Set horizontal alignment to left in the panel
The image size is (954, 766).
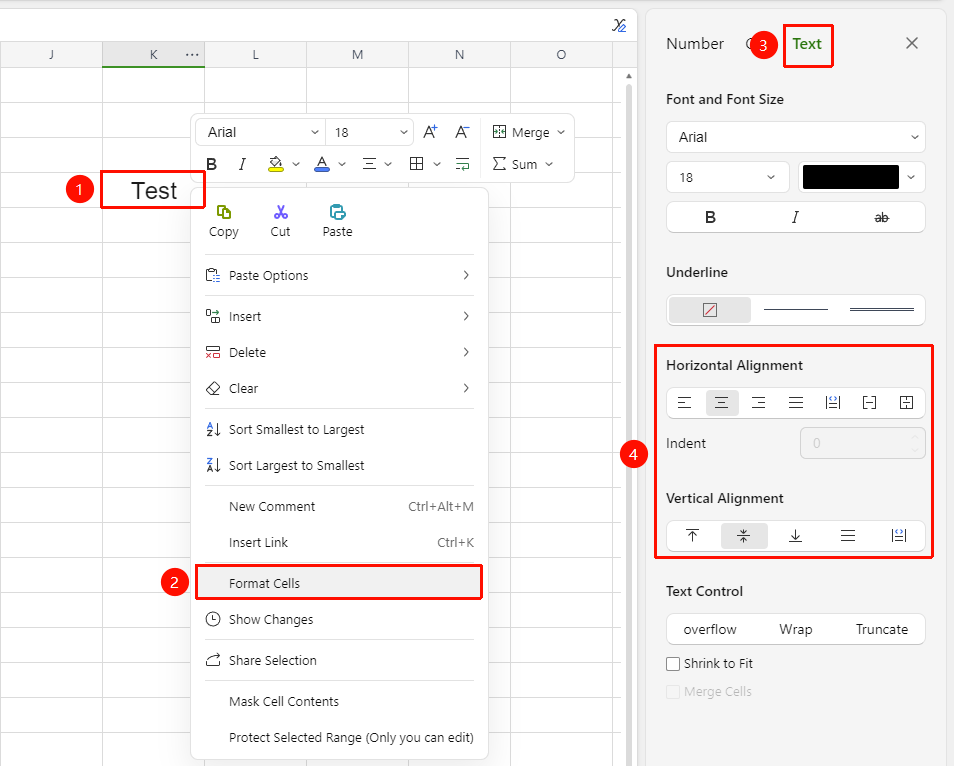pos(684,403)
